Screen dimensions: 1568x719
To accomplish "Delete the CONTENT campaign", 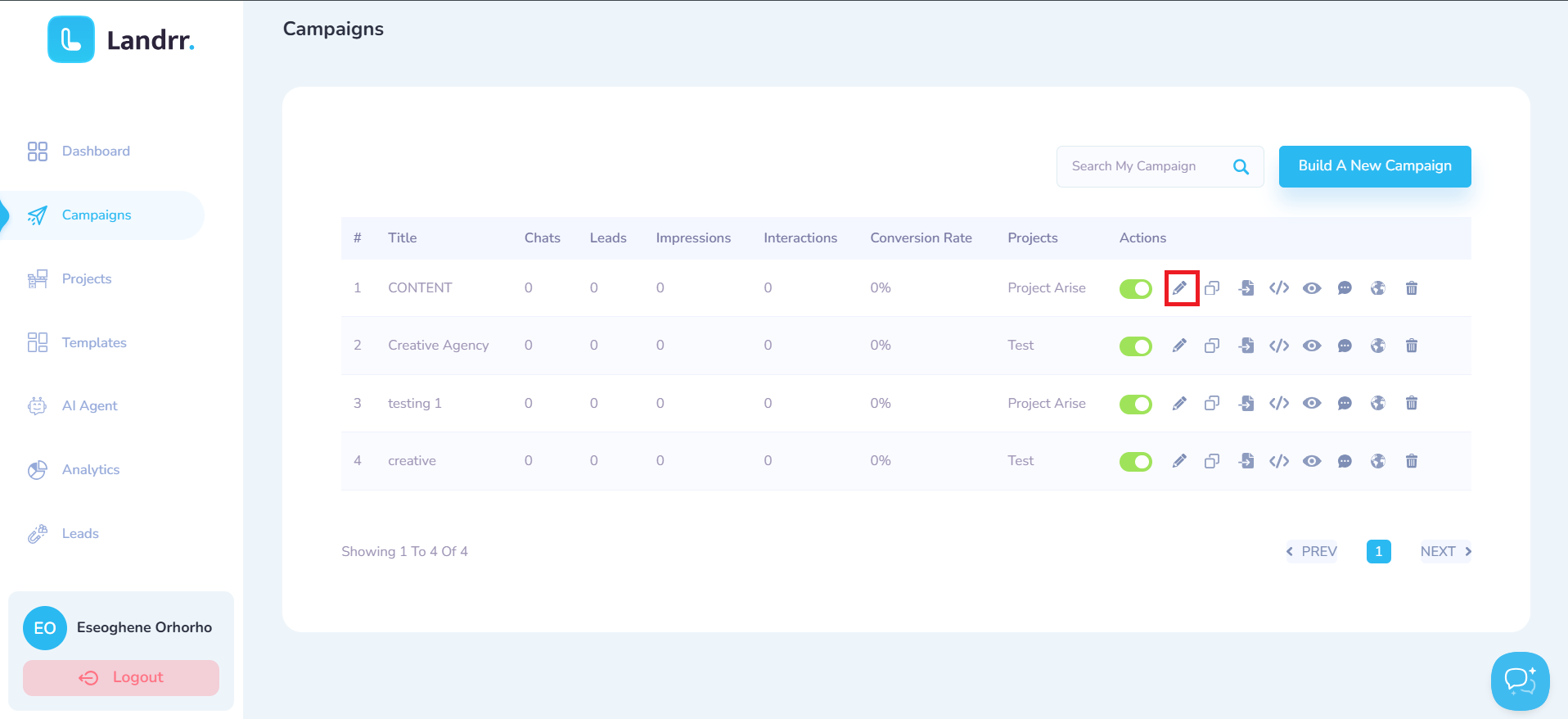I will (1412, 288).
